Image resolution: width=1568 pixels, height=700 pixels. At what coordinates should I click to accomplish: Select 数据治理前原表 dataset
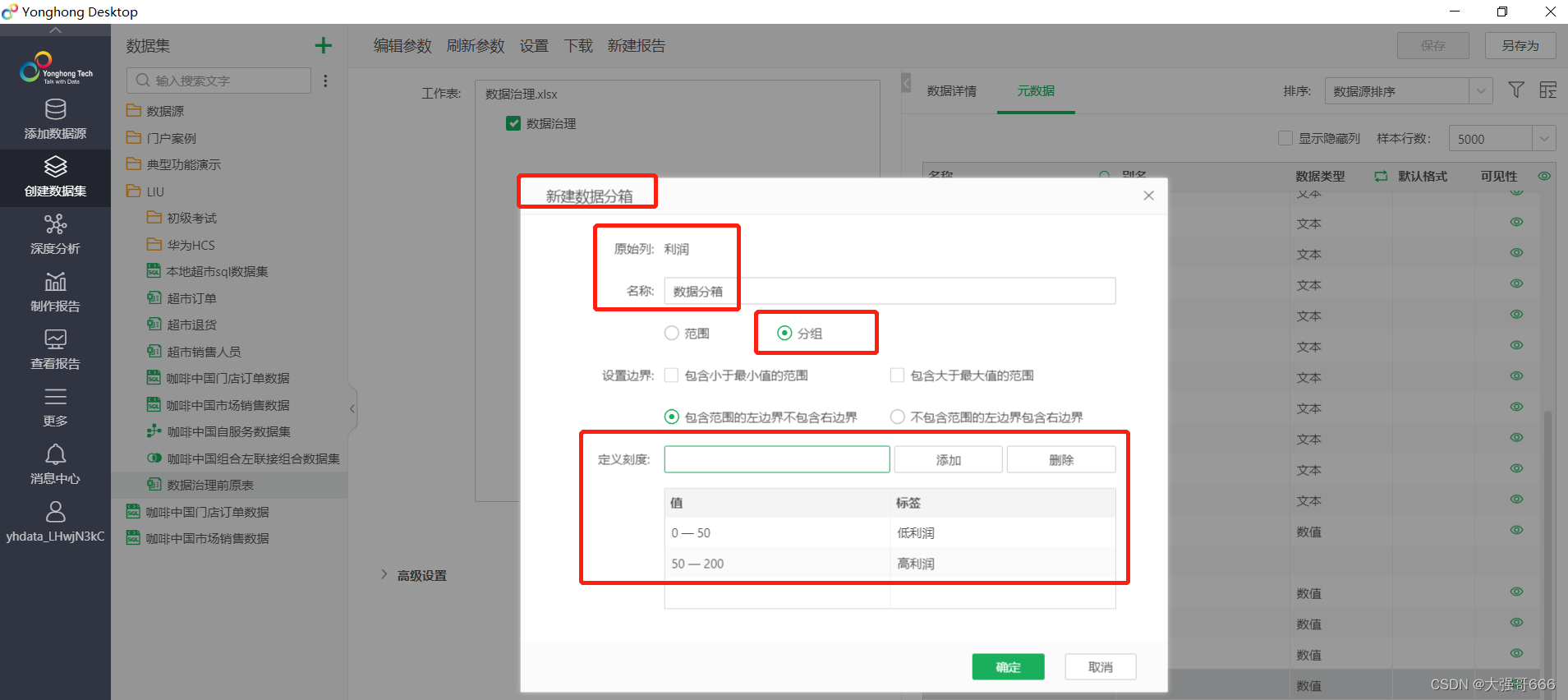pos(200,485)
